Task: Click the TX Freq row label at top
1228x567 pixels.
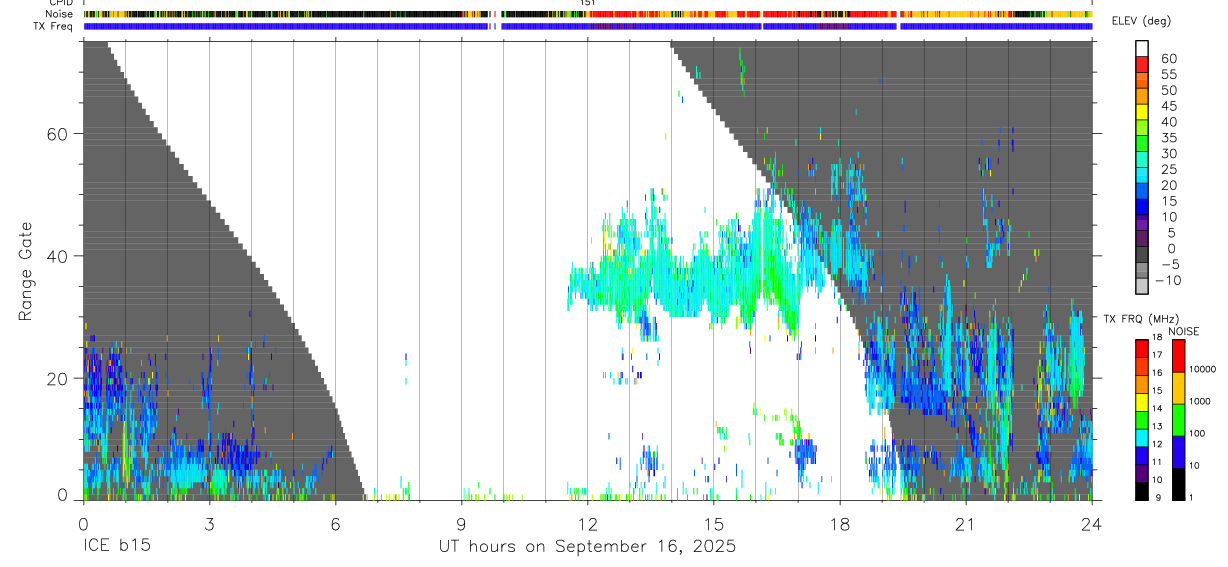Action: click(x=54, y=26)
